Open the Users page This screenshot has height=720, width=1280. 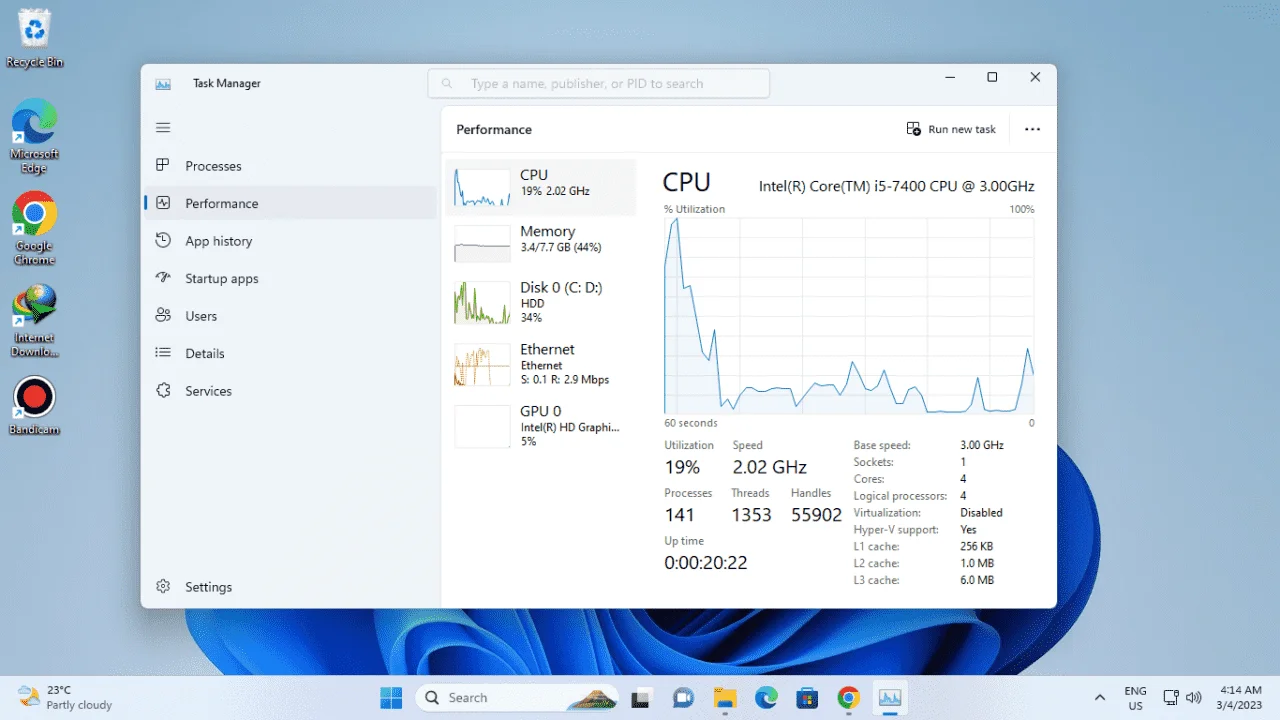pyautogui.click(x=290, y=316)
